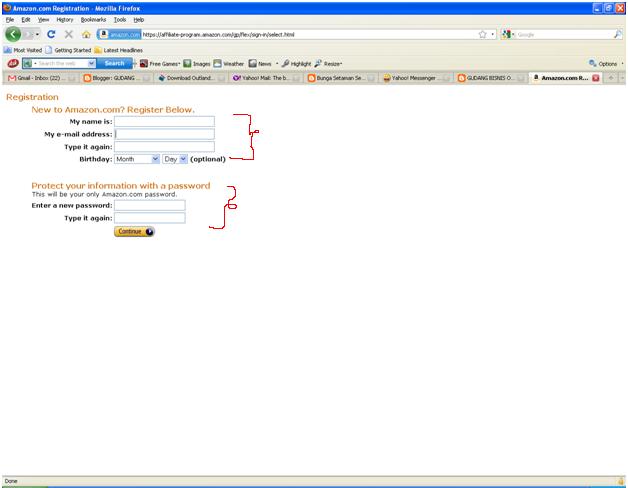Open Weather toolbar shortcut
This screenshot has width=628, height=488.
(x=229, y=64)
